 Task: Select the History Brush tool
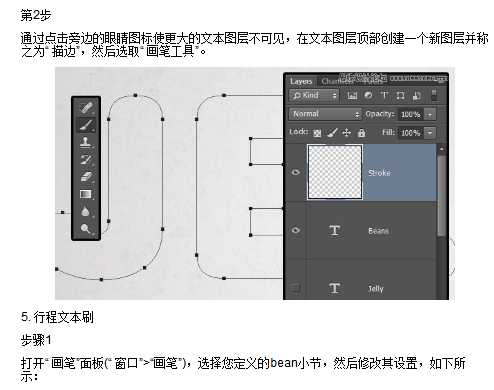pos(86,160)
